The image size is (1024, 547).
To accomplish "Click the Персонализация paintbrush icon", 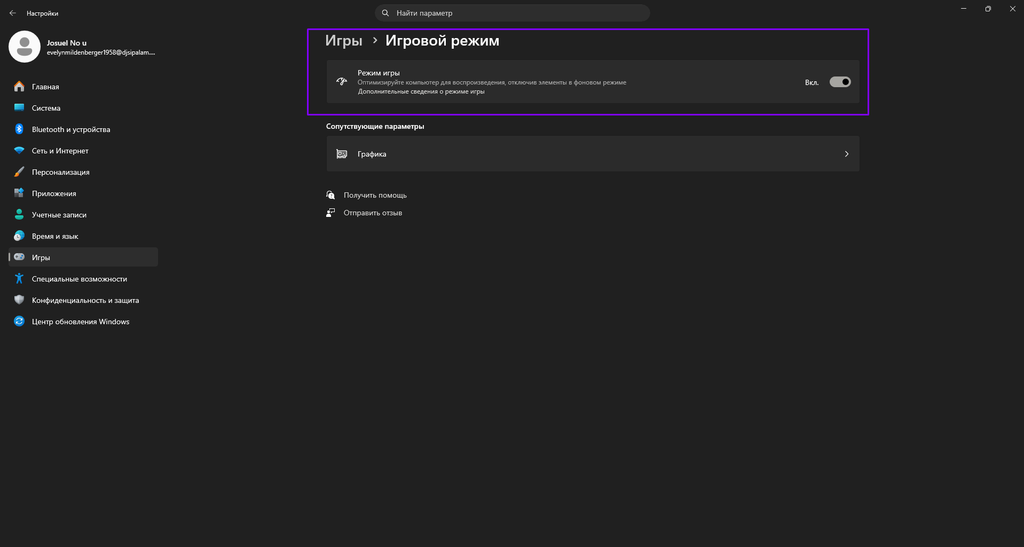I will [x=19, y=172].
